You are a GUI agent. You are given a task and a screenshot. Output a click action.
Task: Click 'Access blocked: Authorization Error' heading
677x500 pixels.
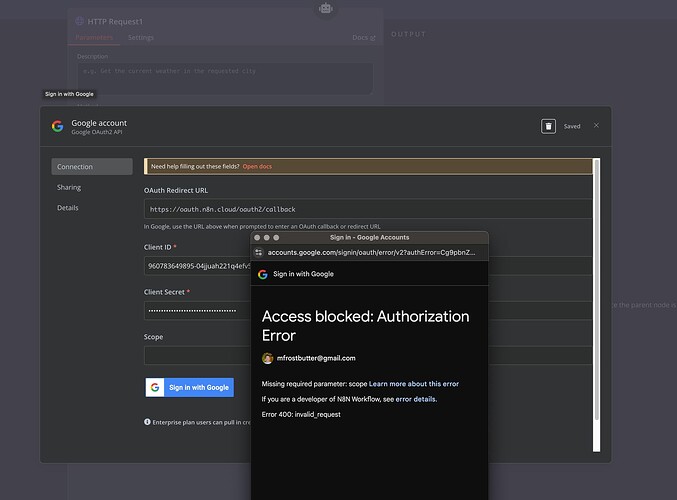pyautogui.click(x=365, y=326)
